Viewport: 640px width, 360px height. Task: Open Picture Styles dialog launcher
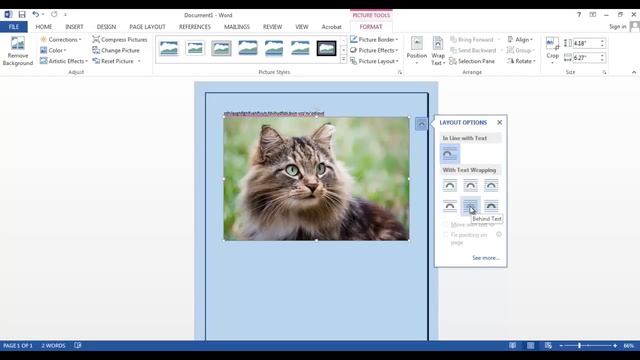click(400, 72)
